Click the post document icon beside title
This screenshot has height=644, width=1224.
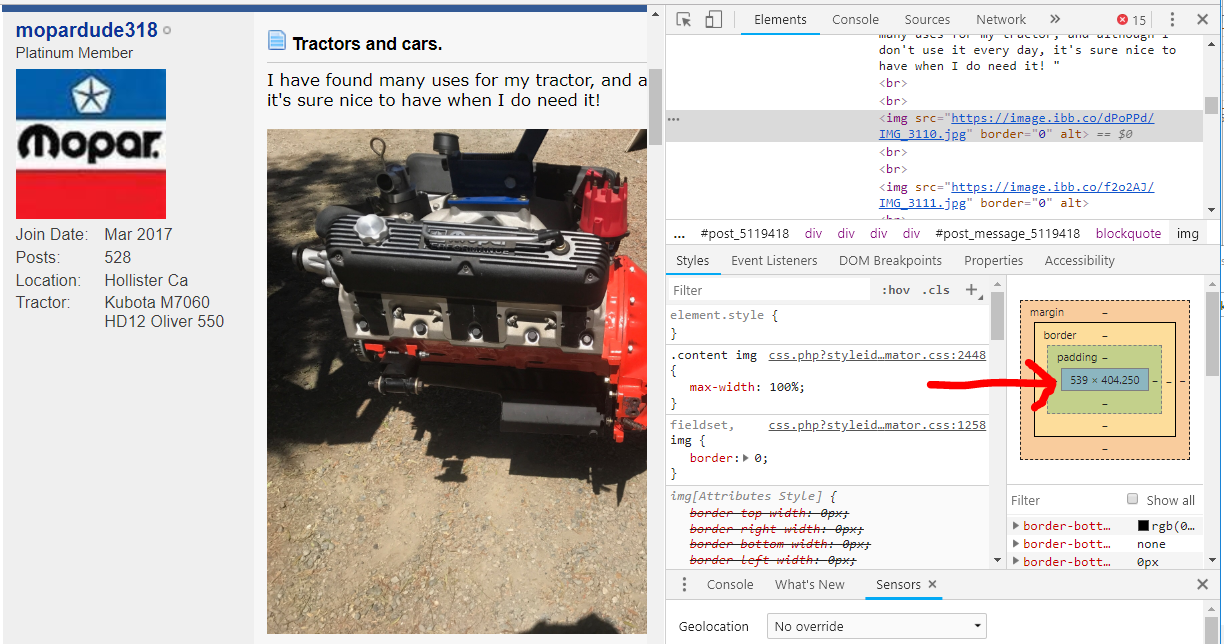(277, 42)
